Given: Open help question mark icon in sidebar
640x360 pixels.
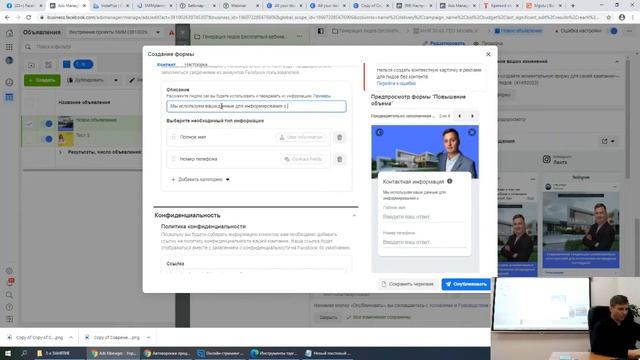Looking at the screenshot, I should 9,307.
